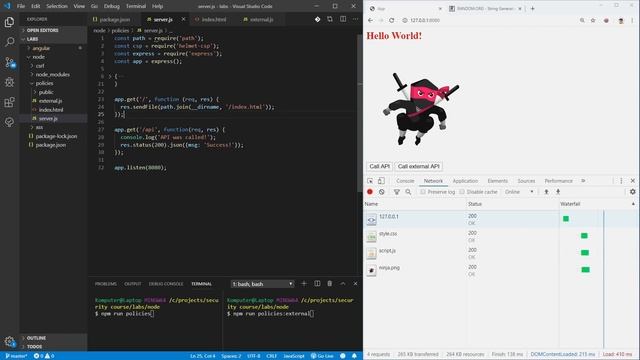Split the terminal panel

317,284
